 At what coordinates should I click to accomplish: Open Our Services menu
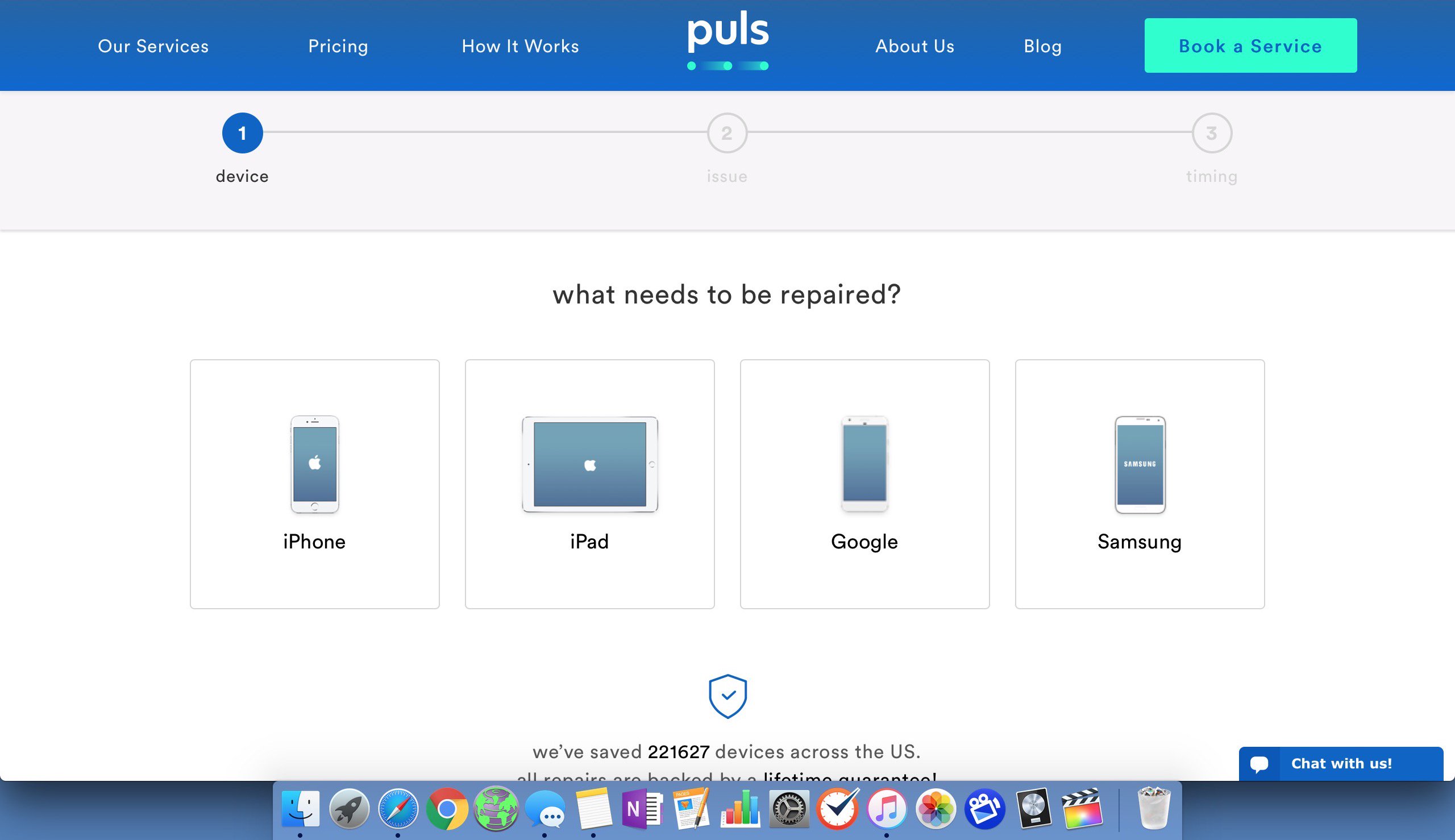tap(153, 46)
